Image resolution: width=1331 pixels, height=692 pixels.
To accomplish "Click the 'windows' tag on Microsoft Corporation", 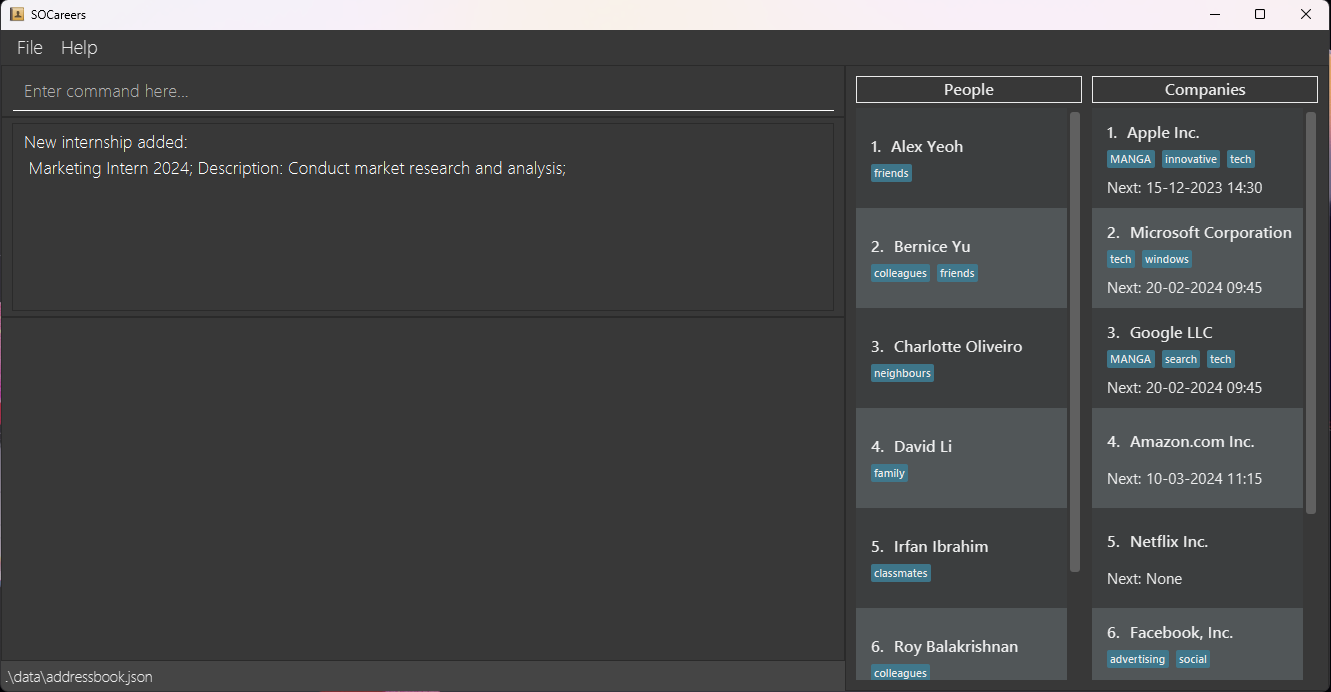I will coord(1166,258).
